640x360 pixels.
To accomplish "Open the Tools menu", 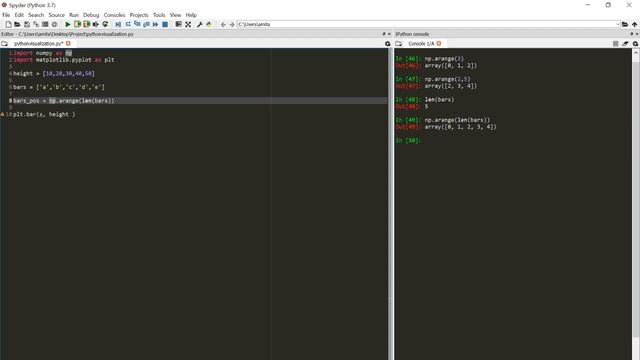I will [x=159, y=15].
